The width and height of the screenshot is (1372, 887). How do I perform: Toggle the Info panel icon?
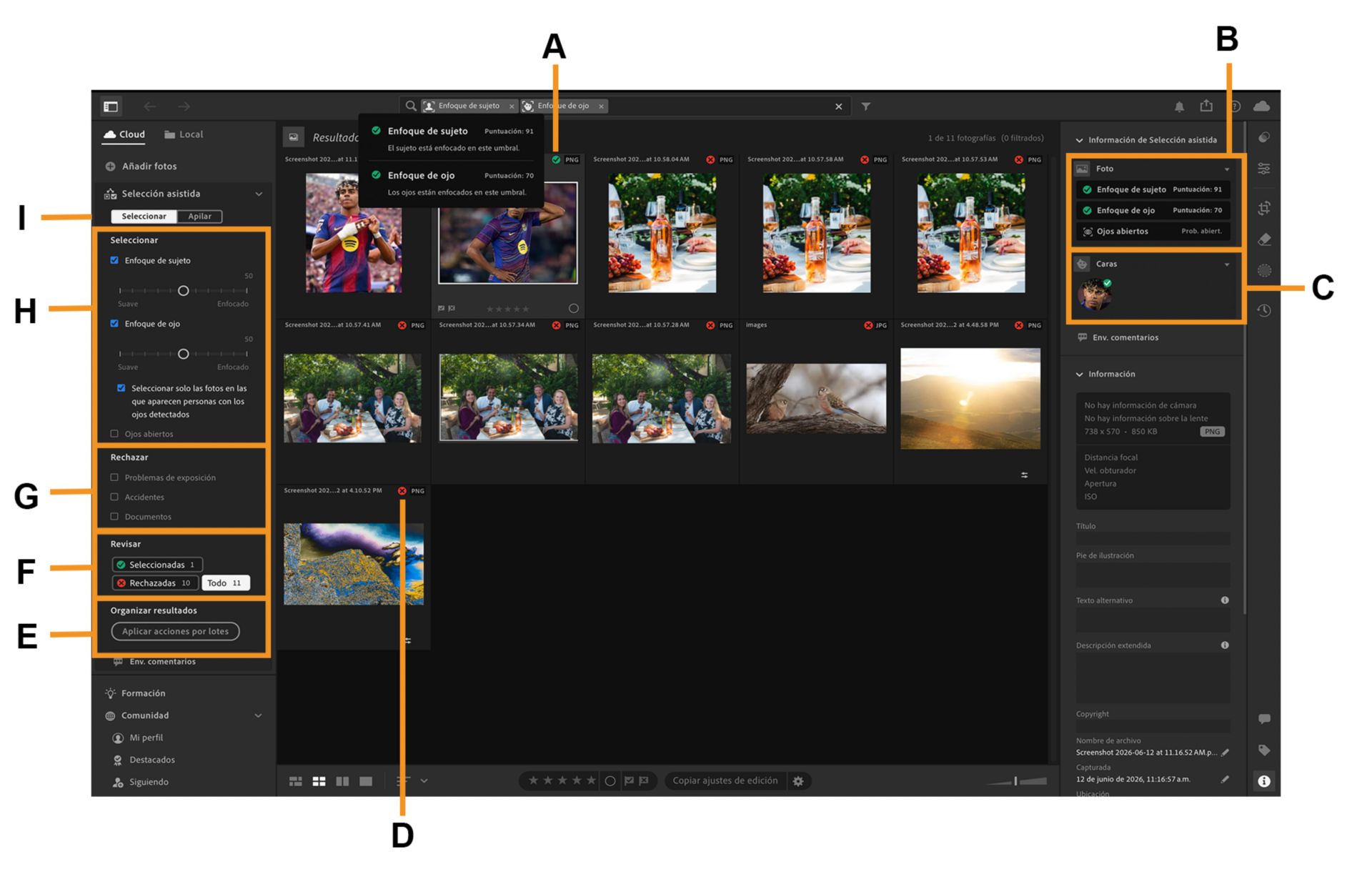(1264, 781)
